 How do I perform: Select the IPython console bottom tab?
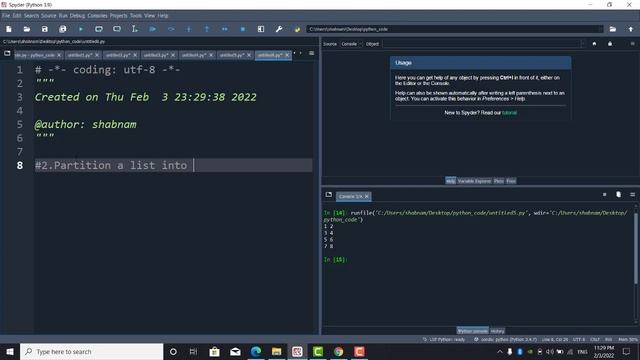pyautogui.click(x=472, y=331)
